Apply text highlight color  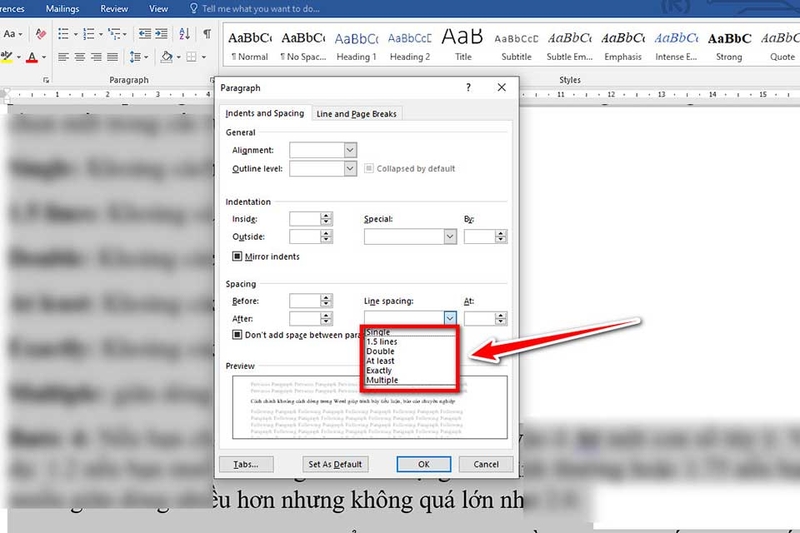point(6,57)
